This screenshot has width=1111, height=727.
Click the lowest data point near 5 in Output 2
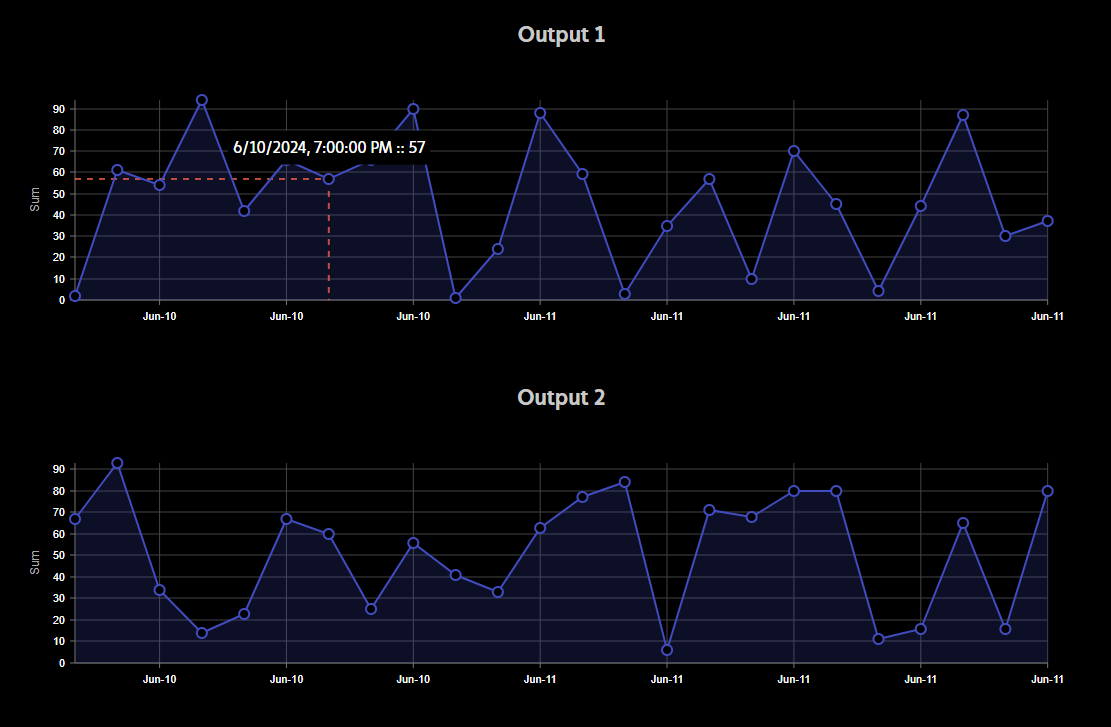tap(667, 650)
